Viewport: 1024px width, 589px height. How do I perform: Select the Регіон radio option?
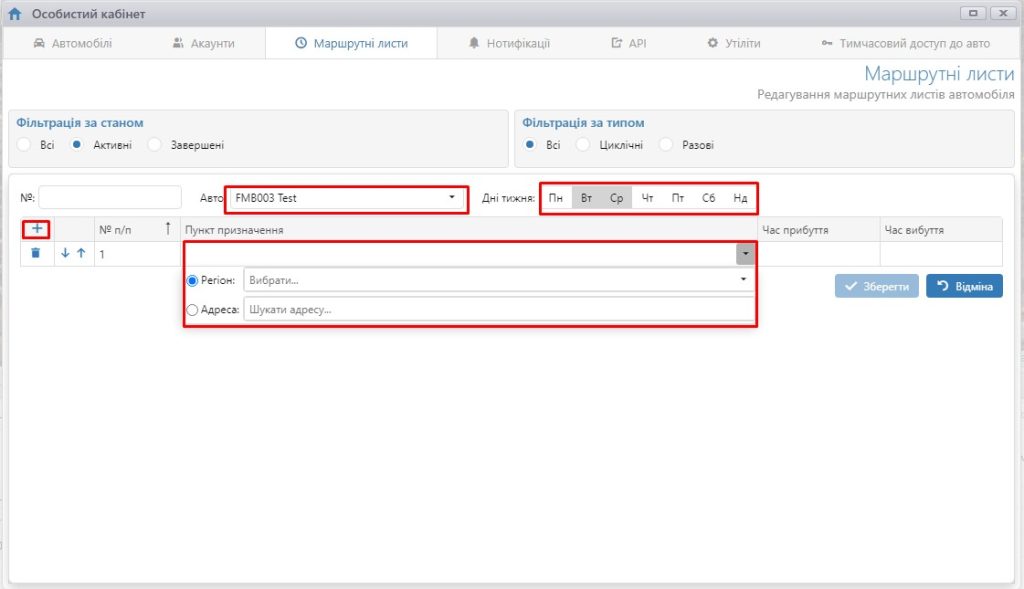pyautogui.click(x=192, y=280)
